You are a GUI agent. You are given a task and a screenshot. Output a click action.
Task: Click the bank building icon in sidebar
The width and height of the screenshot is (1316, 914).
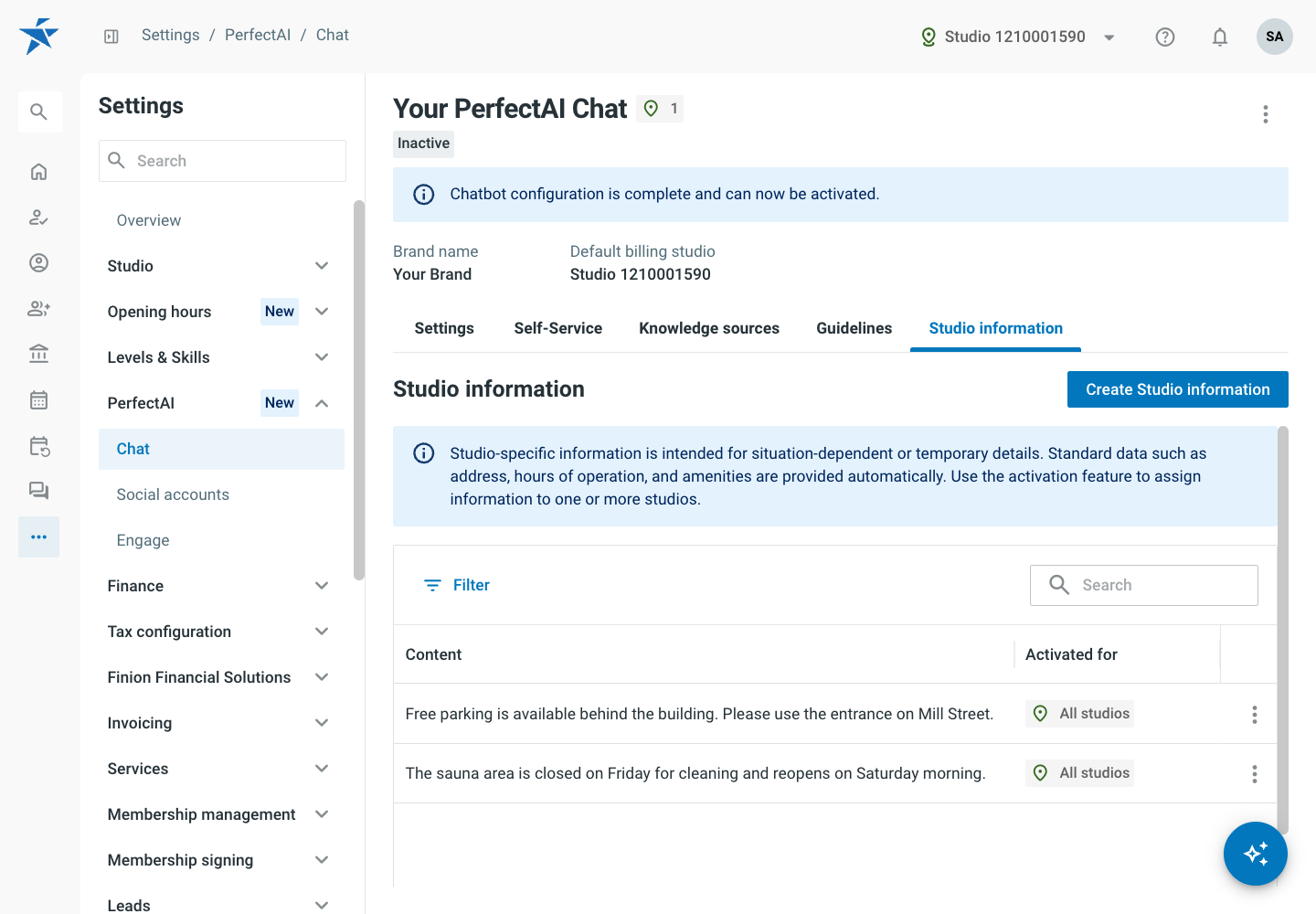pos(38,354)
